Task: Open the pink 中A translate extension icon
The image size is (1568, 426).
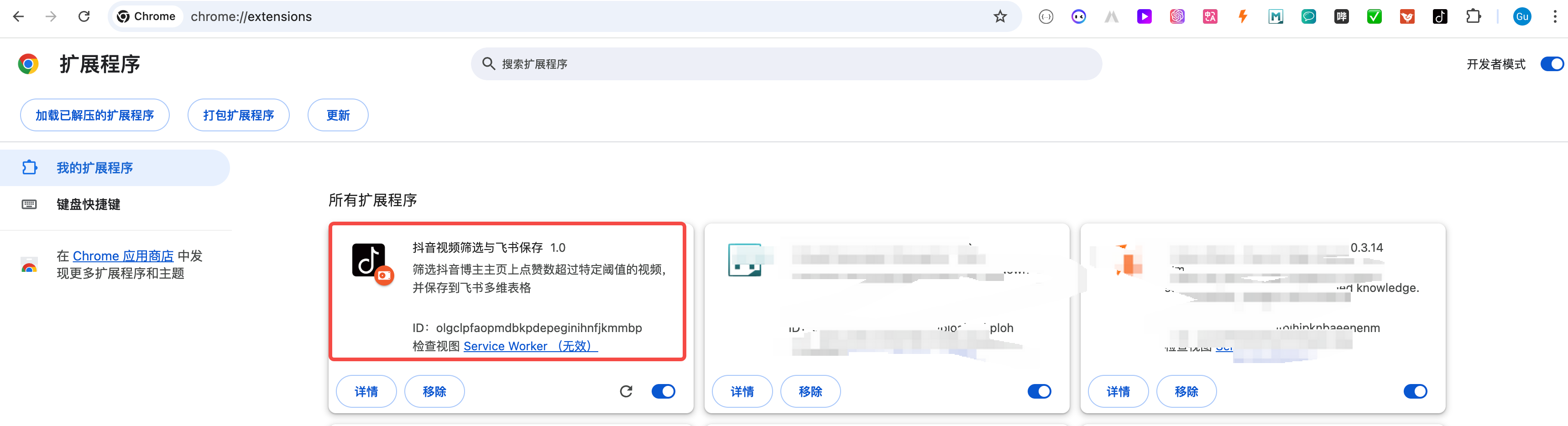Action: tap(1210, 16)
